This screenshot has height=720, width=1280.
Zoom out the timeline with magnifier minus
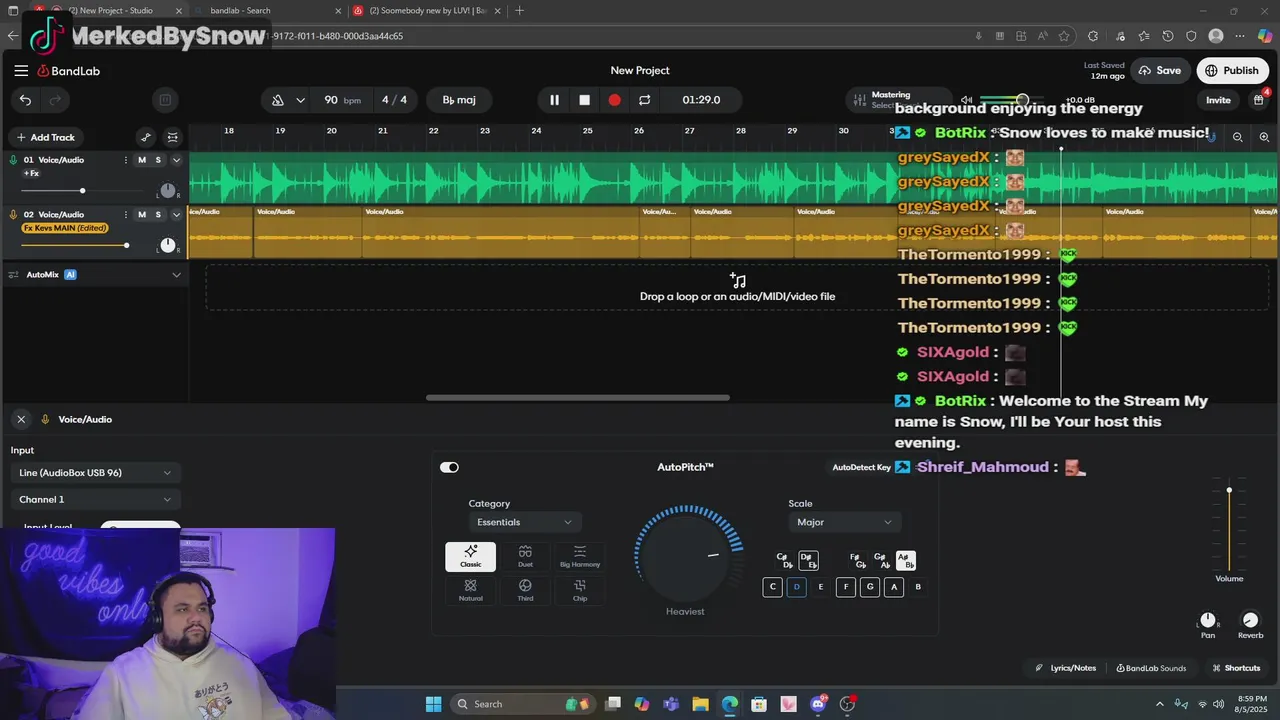tap(1238, 137)
